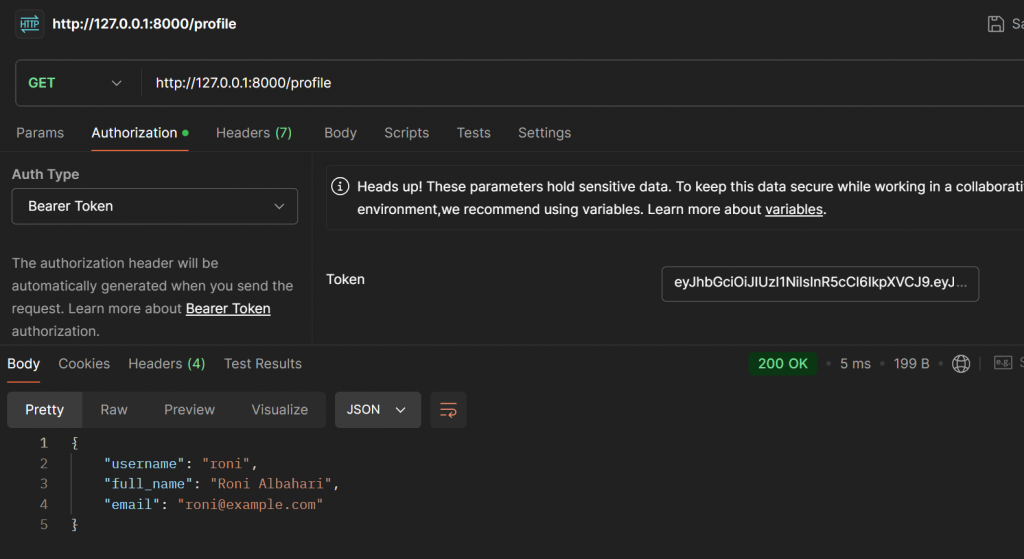Image resolution: width=1024 pixels, height=559 pixels.
Task: Open the request Headers (7) tab
Action: point(254,133)
